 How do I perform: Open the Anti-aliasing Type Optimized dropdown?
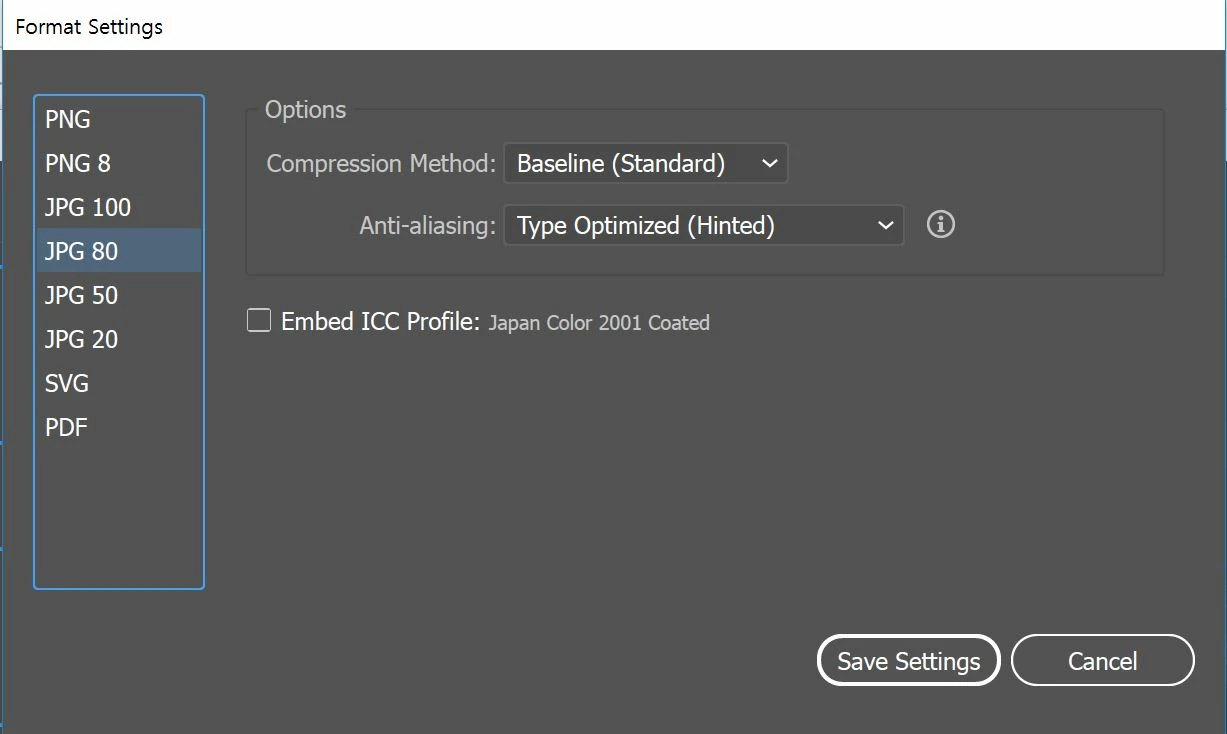click(x=704, y=226)
